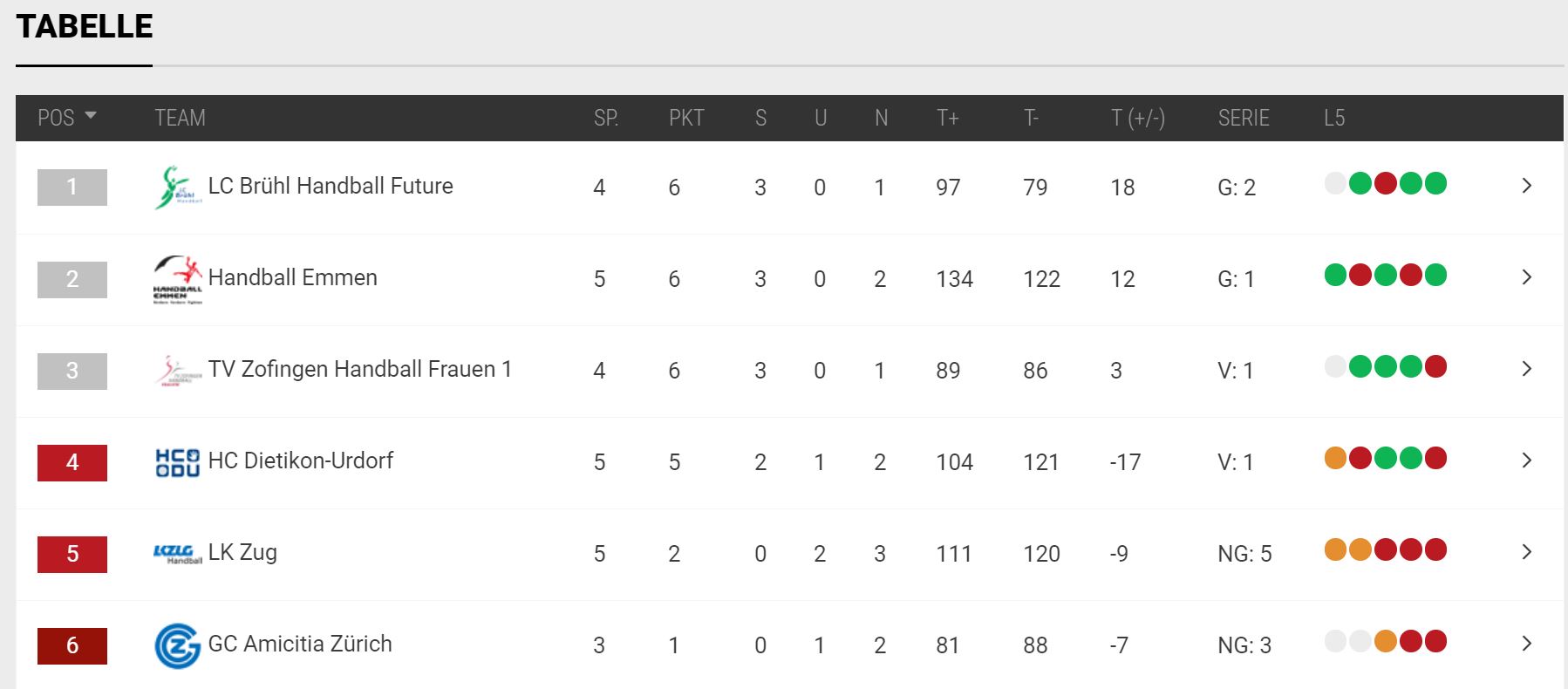The height and width of the screenshot is (689, 1568).
Task: Expand LC Brühl Handball Future row arrow
Action: coord(1526,186)
